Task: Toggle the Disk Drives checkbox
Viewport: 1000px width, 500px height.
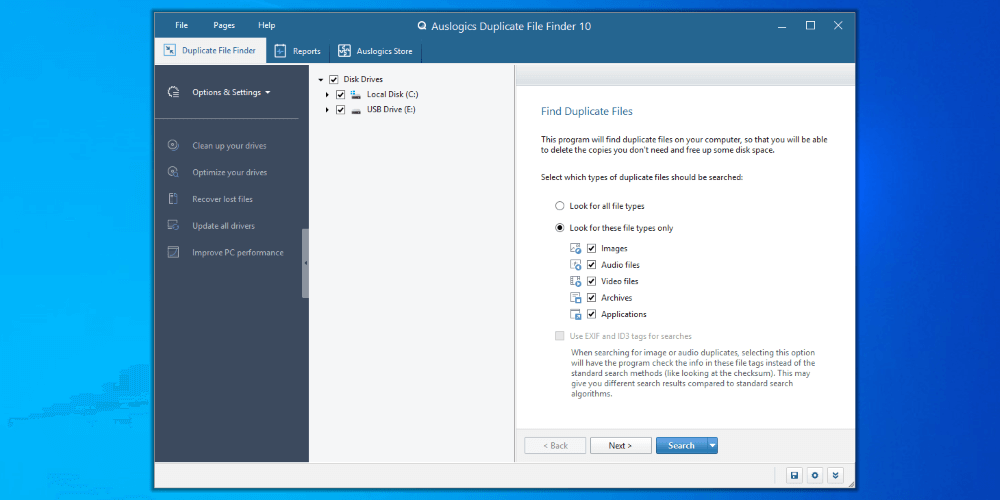Action: coord(334,80)
